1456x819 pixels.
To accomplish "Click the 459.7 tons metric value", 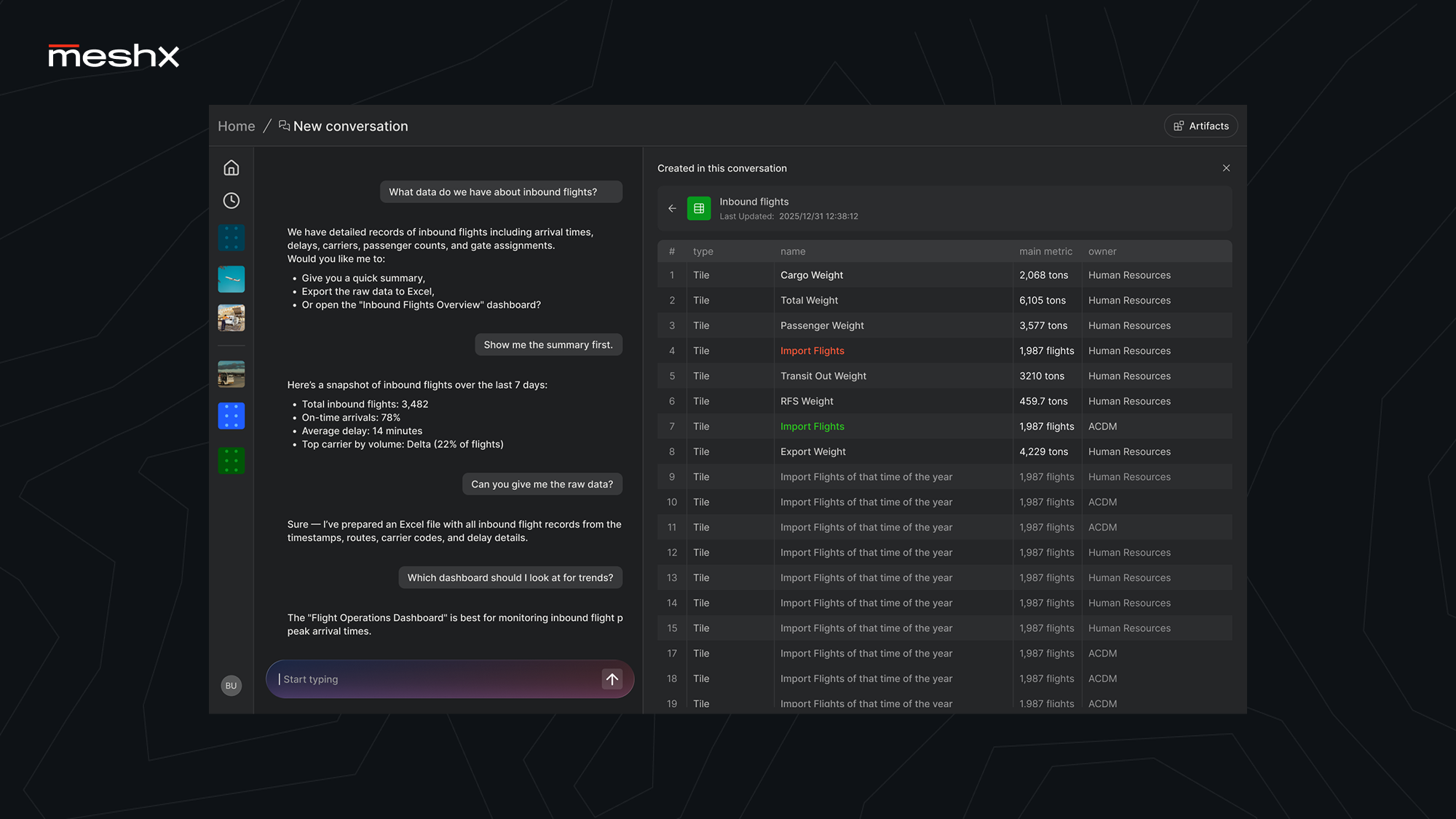I will click(x=1043, y=401).
